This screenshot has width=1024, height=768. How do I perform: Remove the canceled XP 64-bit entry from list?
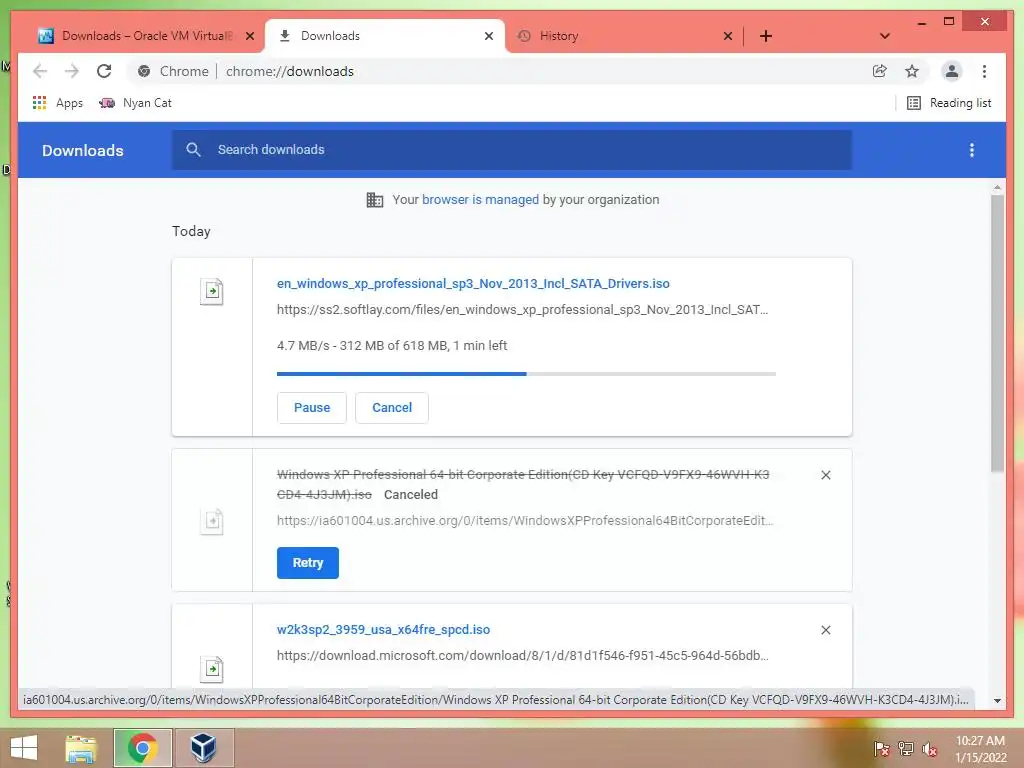[x=825, y=475]
